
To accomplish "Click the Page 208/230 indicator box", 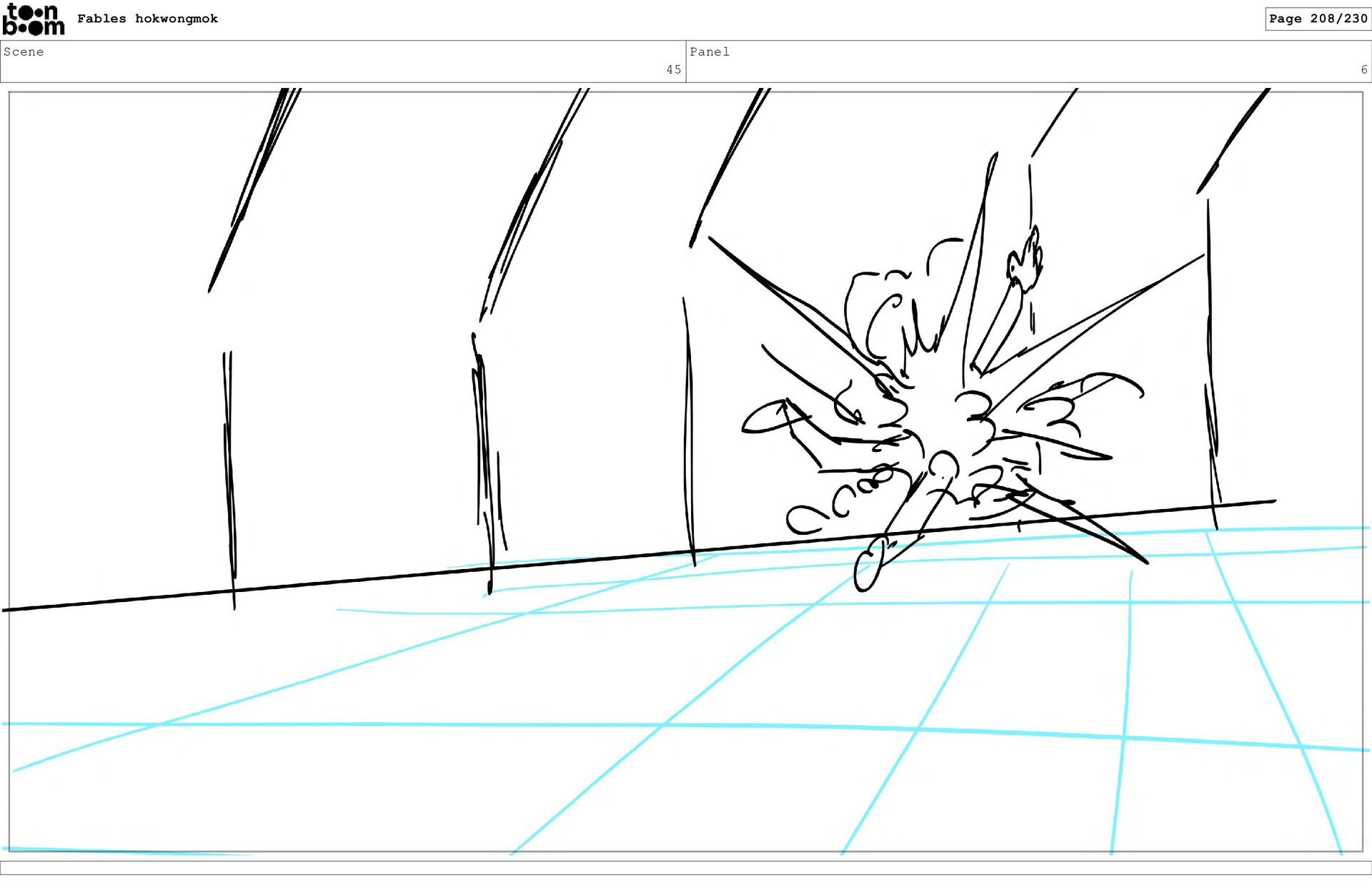I will point(1317,19).
